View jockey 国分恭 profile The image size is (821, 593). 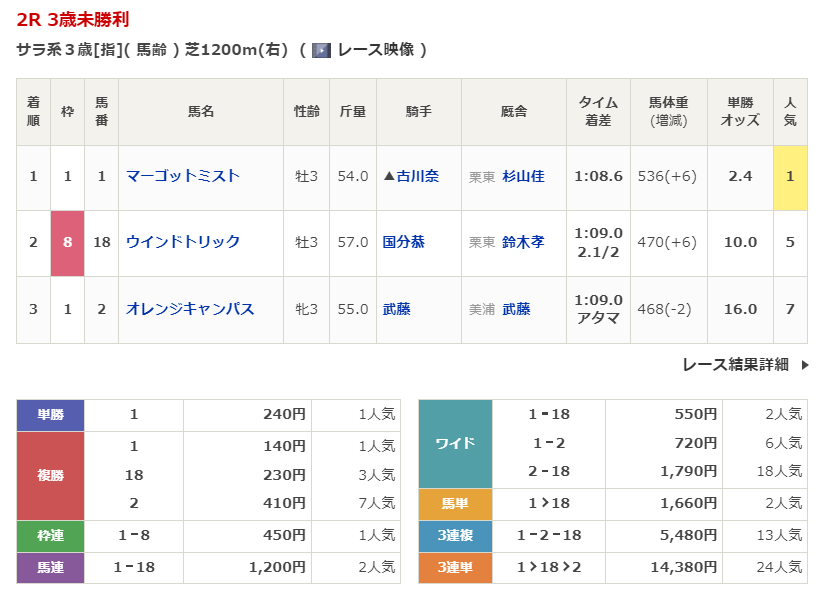pyautogui.click(x=404, y=242)
